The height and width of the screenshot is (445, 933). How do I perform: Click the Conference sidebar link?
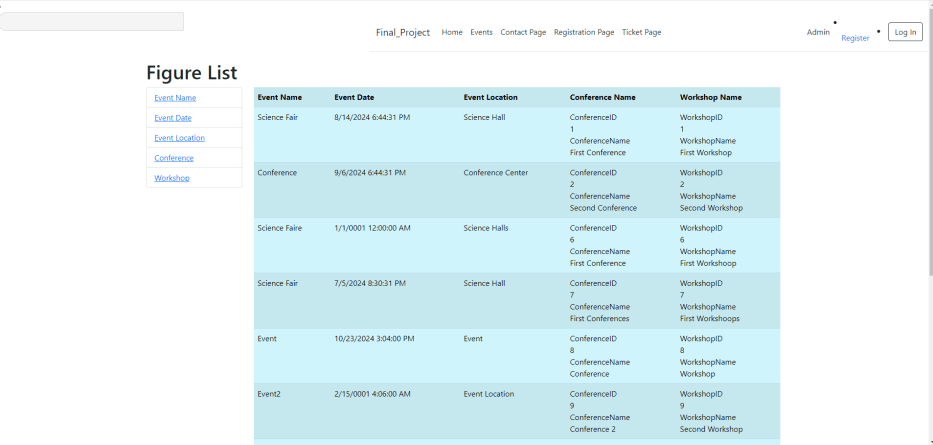point(174,158)
